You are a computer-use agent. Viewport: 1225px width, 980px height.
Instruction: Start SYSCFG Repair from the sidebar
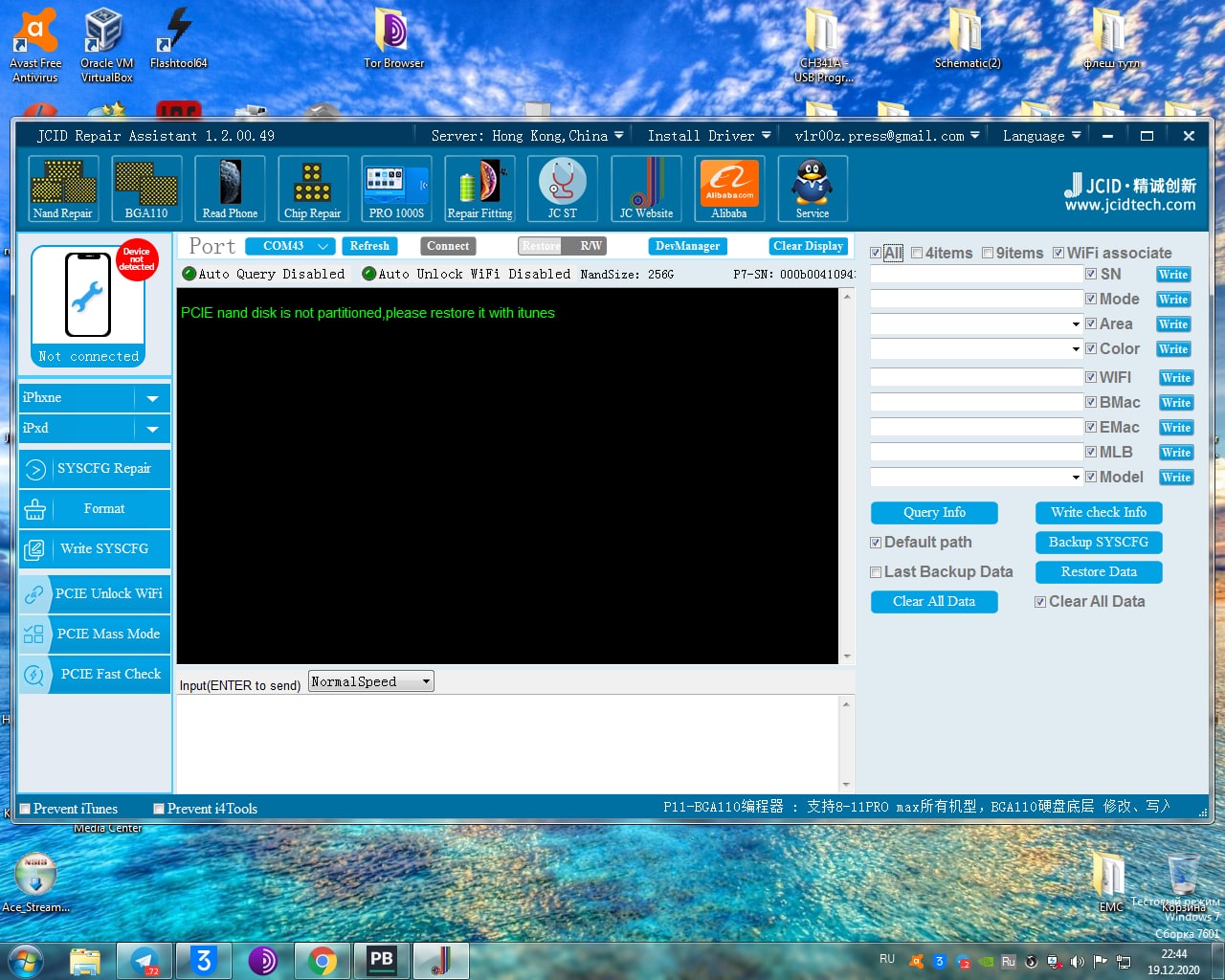click(95, 469)
